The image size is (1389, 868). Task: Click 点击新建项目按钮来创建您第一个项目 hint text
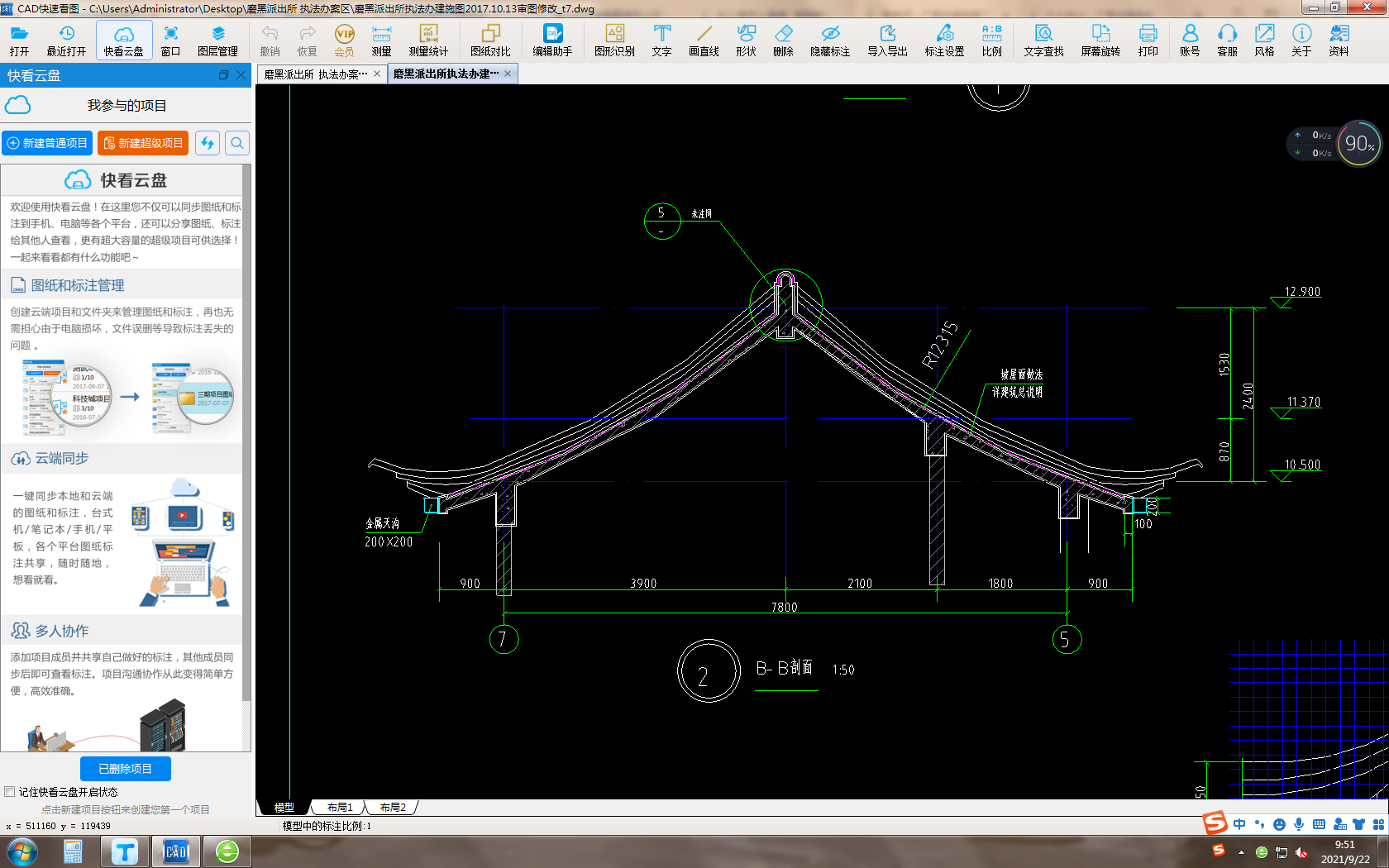pos(126,810)
